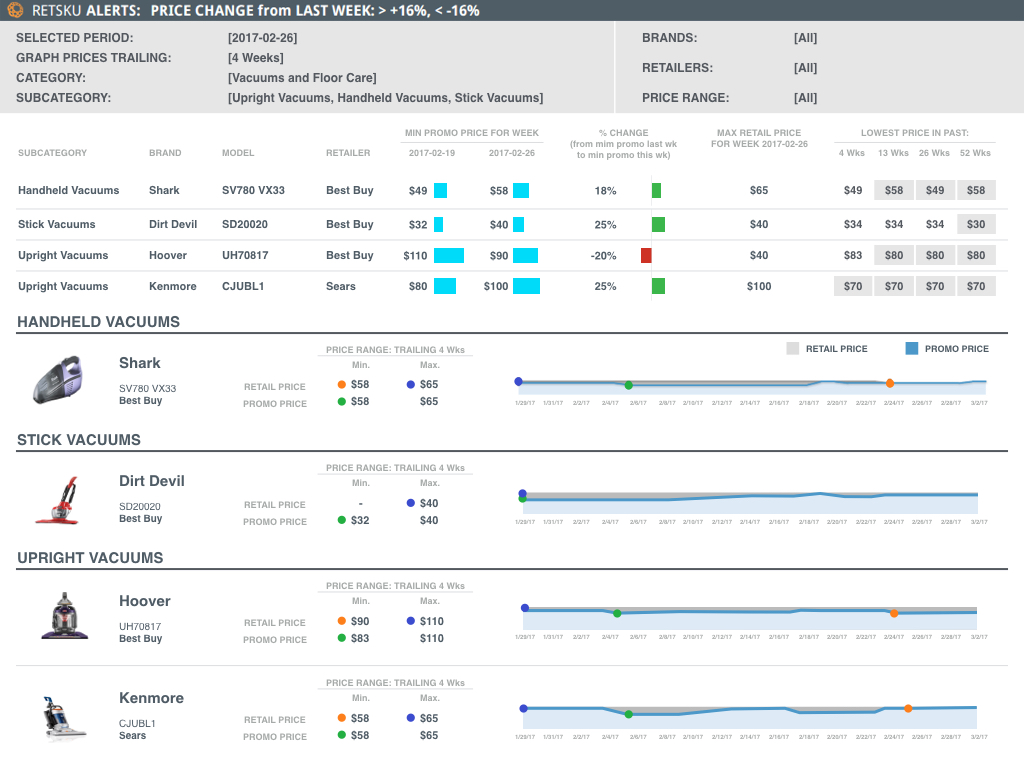Click the green marker on Shark price chart

click(x=628, y=385)
